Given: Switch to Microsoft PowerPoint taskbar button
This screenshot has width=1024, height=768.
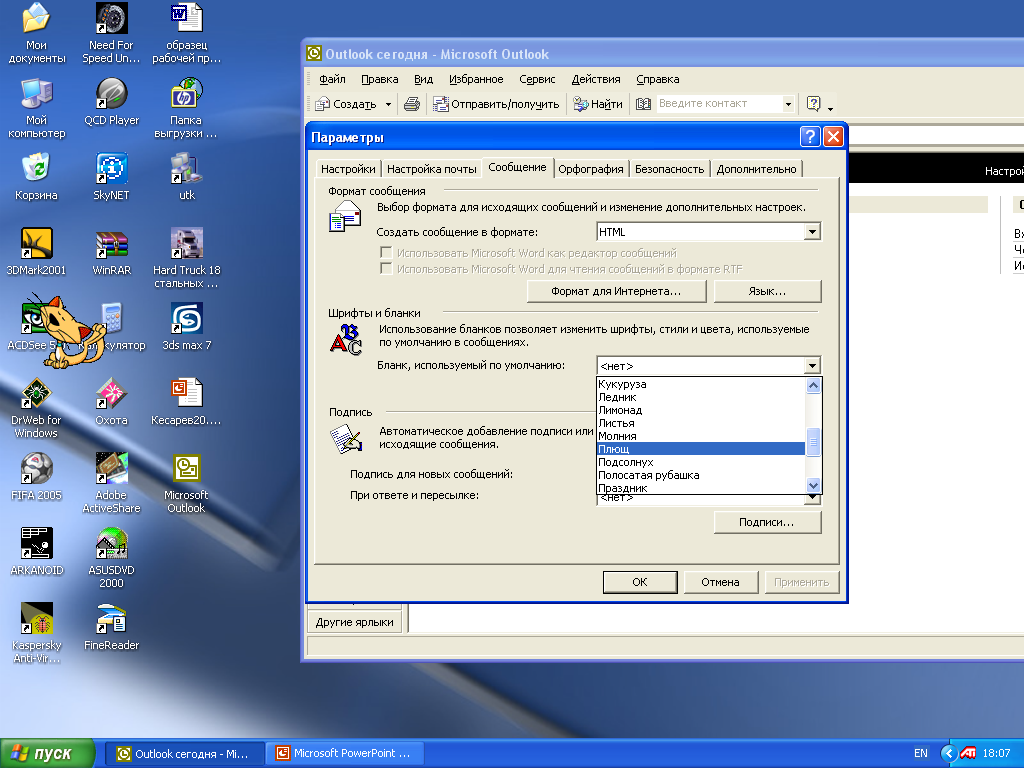Looking at the screenshot, I should [x=345, y=754].
